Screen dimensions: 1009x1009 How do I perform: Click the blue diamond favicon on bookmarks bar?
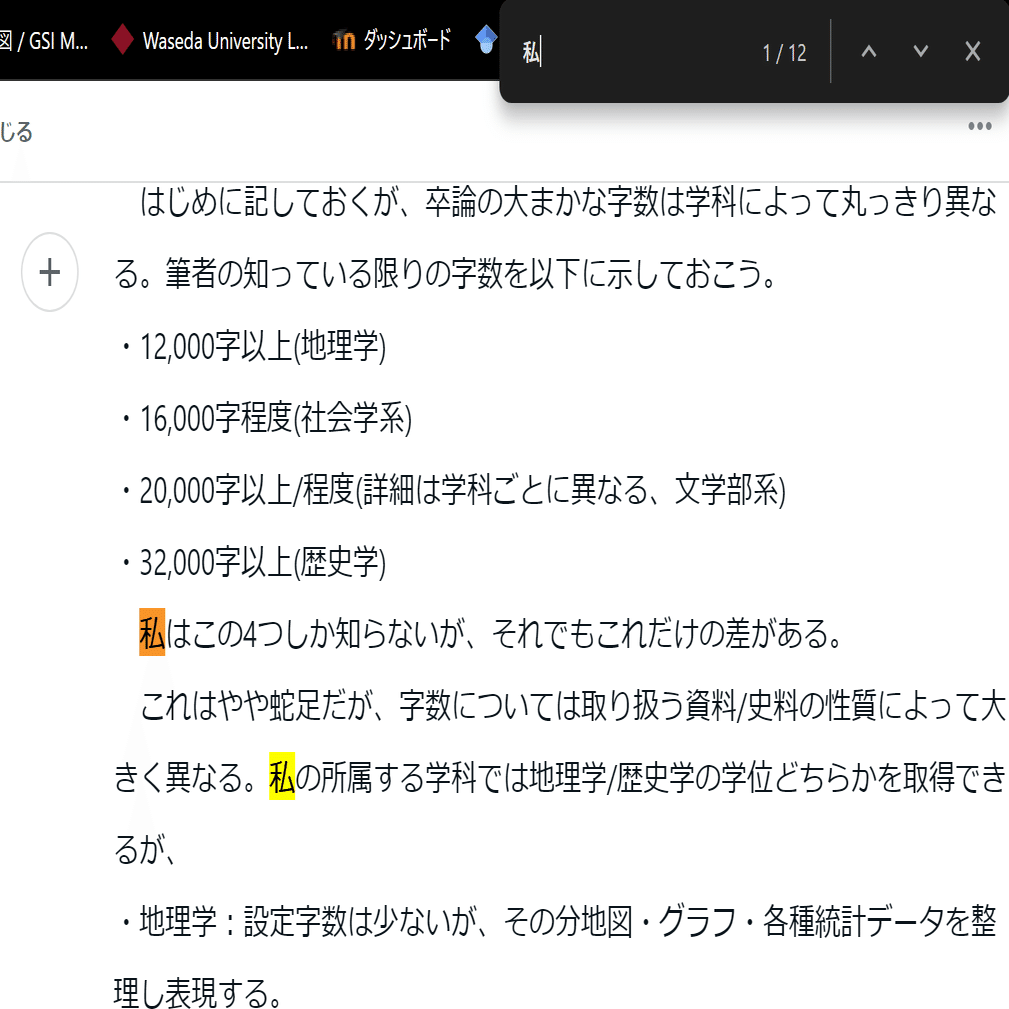point(487,40)
